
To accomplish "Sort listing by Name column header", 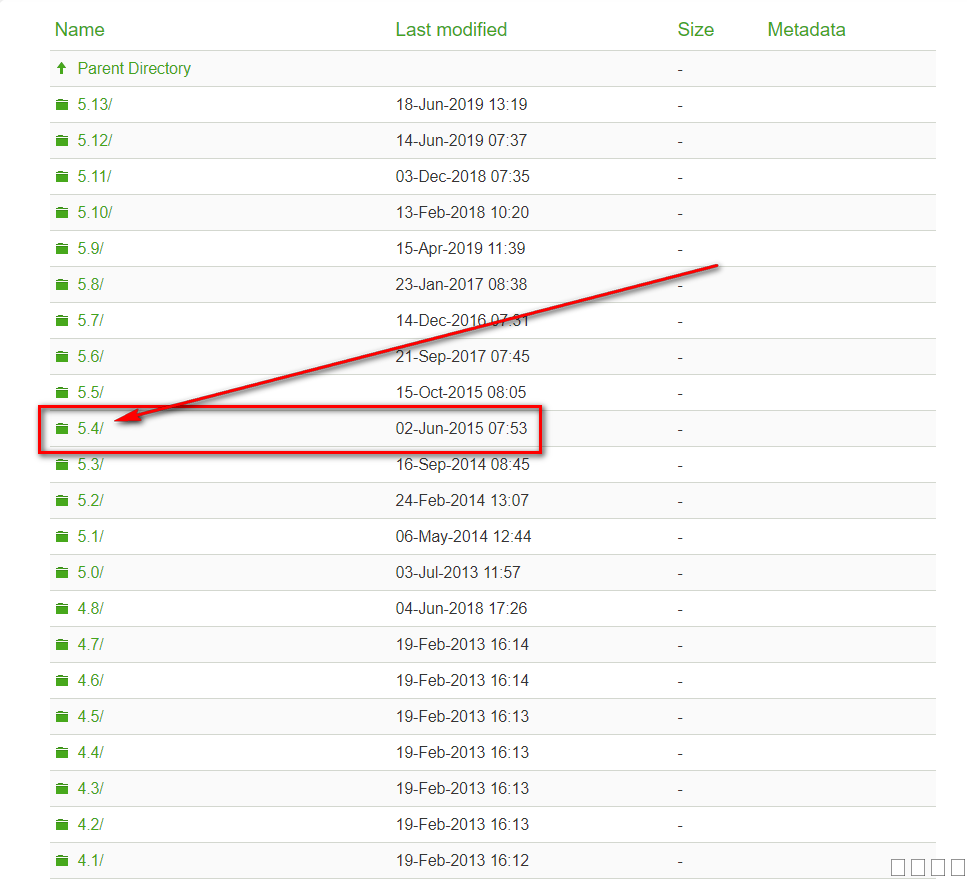I will click(x=79, y=30).
